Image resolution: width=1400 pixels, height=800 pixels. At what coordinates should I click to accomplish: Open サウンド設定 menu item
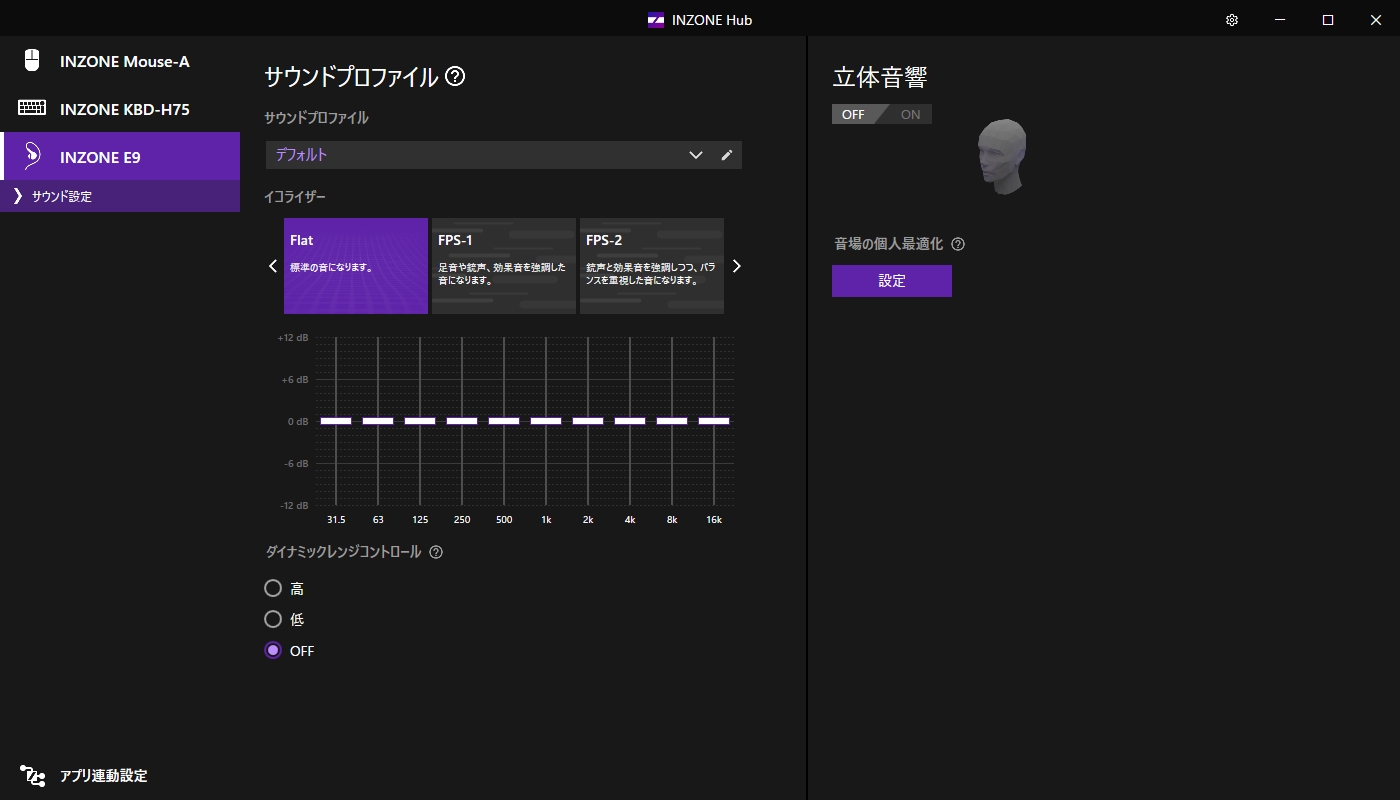[120, 196]
